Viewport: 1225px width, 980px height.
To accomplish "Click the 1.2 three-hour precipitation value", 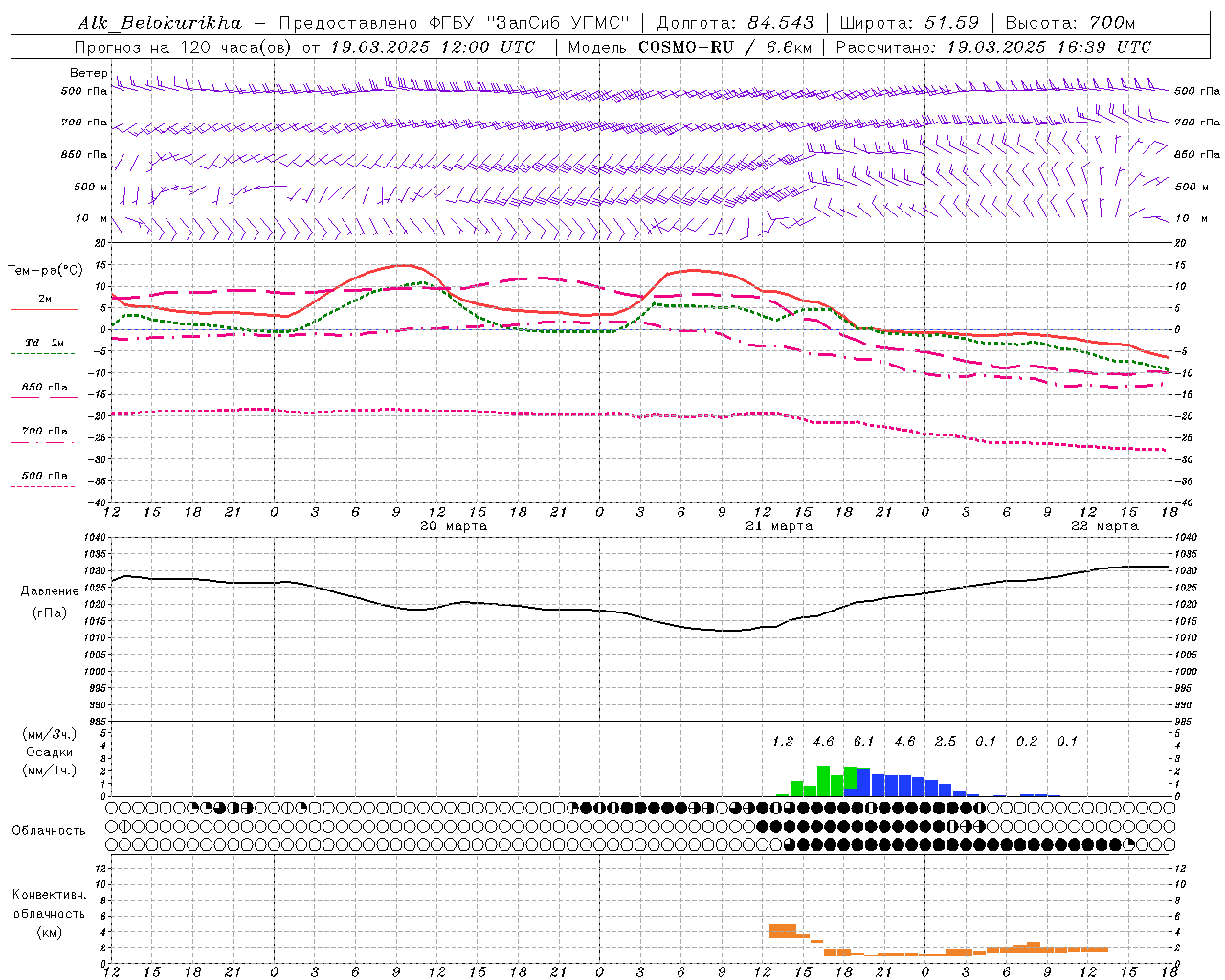I will click(x=783, y=741).
